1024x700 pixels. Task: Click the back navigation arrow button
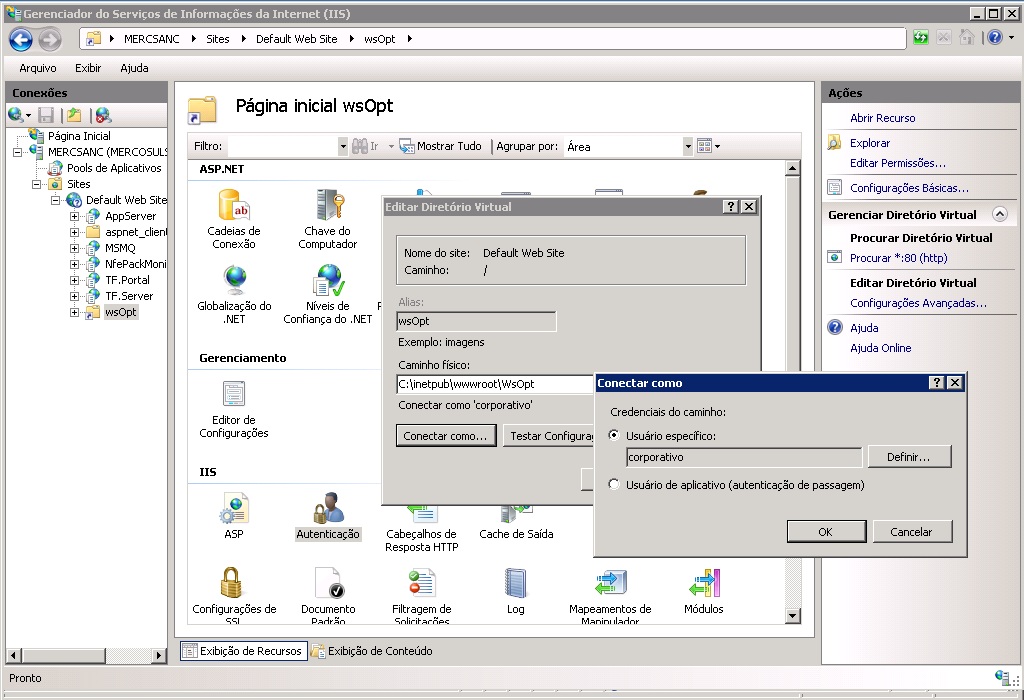(x=21, y=39)
